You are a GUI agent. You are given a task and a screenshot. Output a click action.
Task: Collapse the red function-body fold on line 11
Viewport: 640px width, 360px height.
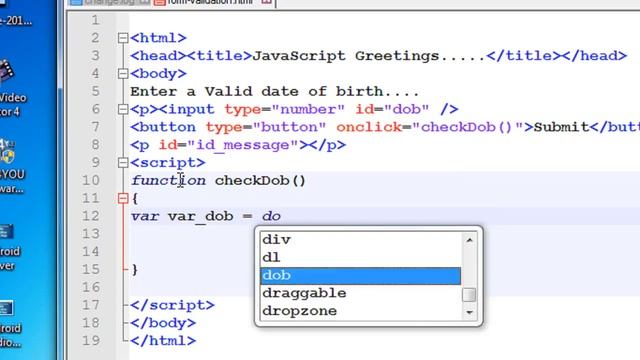123,198
